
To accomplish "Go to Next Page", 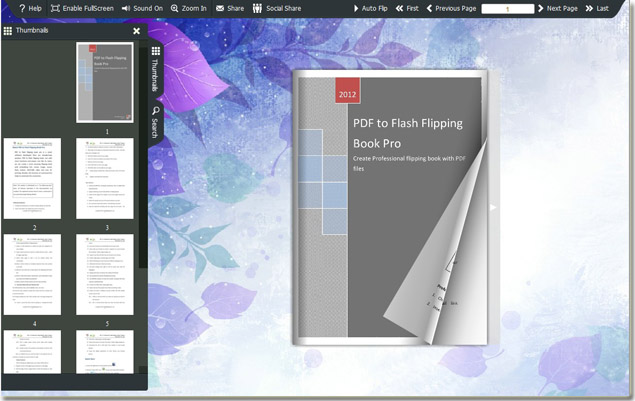I will click(558, 8).
